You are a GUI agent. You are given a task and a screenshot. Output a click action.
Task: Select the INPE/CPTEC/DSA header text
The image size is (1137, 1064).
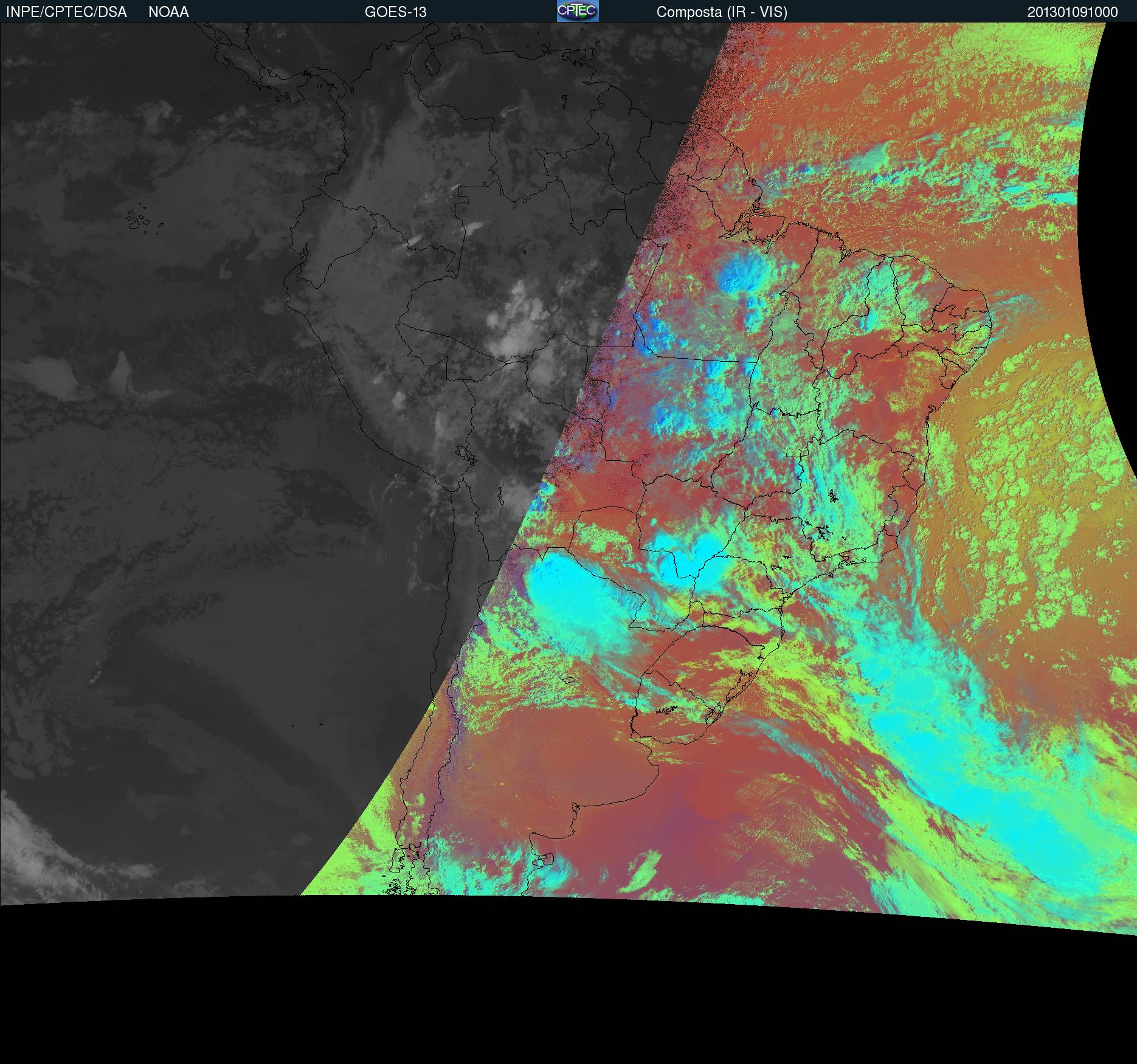pyautogui.click(x=66, y=12)
